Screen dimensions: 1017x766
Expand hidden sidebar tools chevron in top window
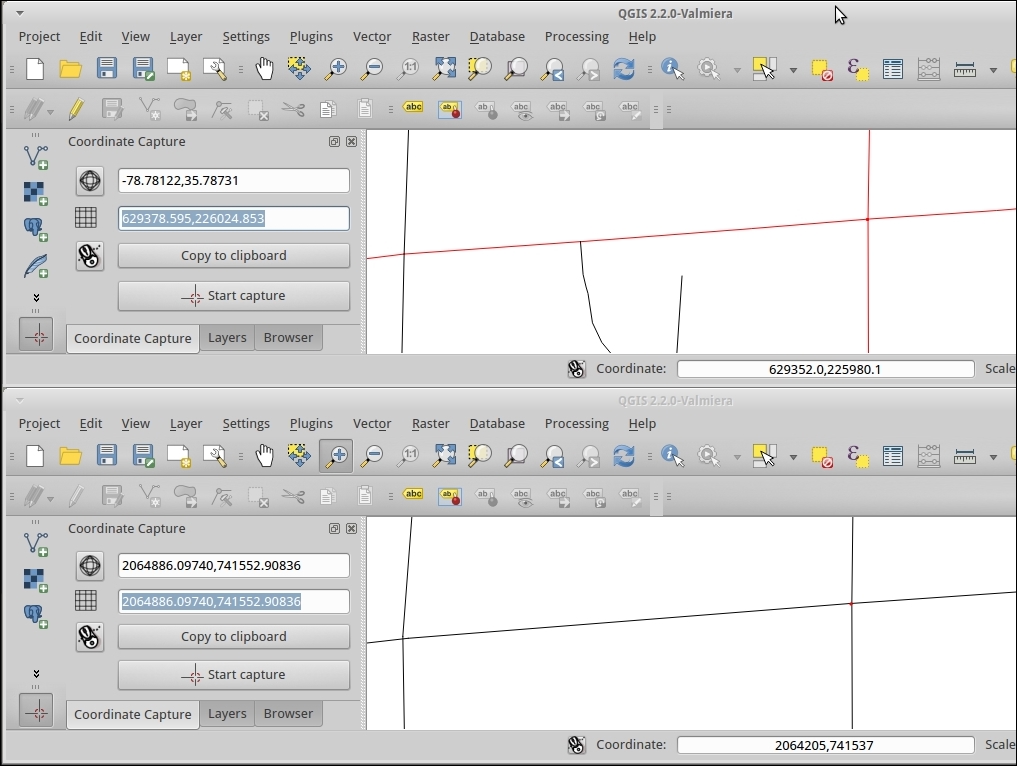point(36,298)
